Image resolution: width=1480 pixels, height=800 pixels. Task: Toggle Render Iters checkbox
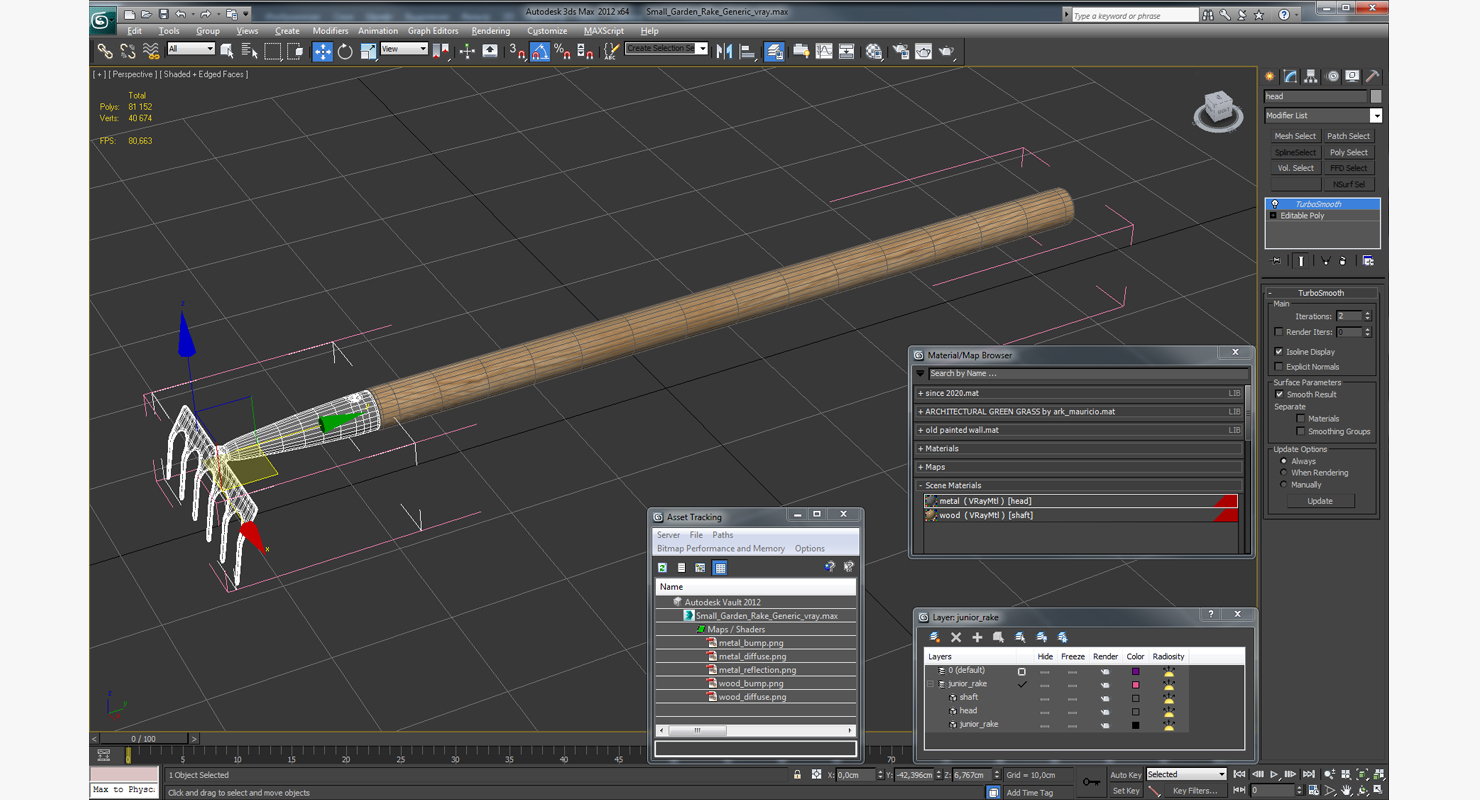(1279, 332)
